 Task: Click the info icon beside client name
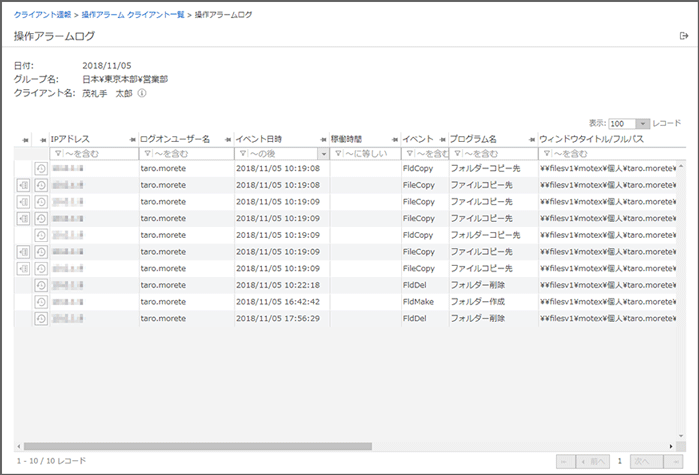pyautogui.click(x=142, y=93)
